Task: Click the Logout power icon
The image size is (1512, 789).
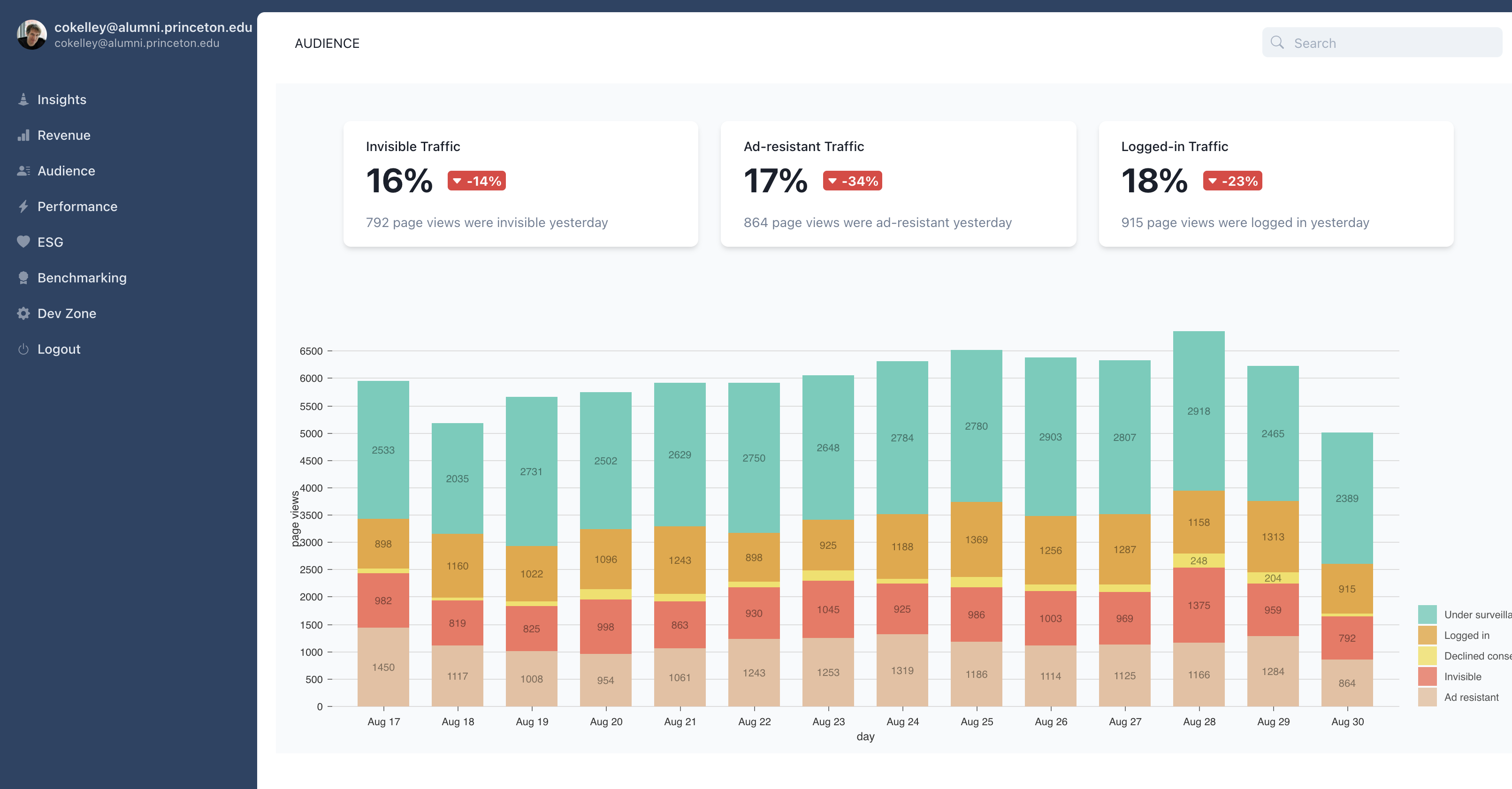Action: coord(23,349)
